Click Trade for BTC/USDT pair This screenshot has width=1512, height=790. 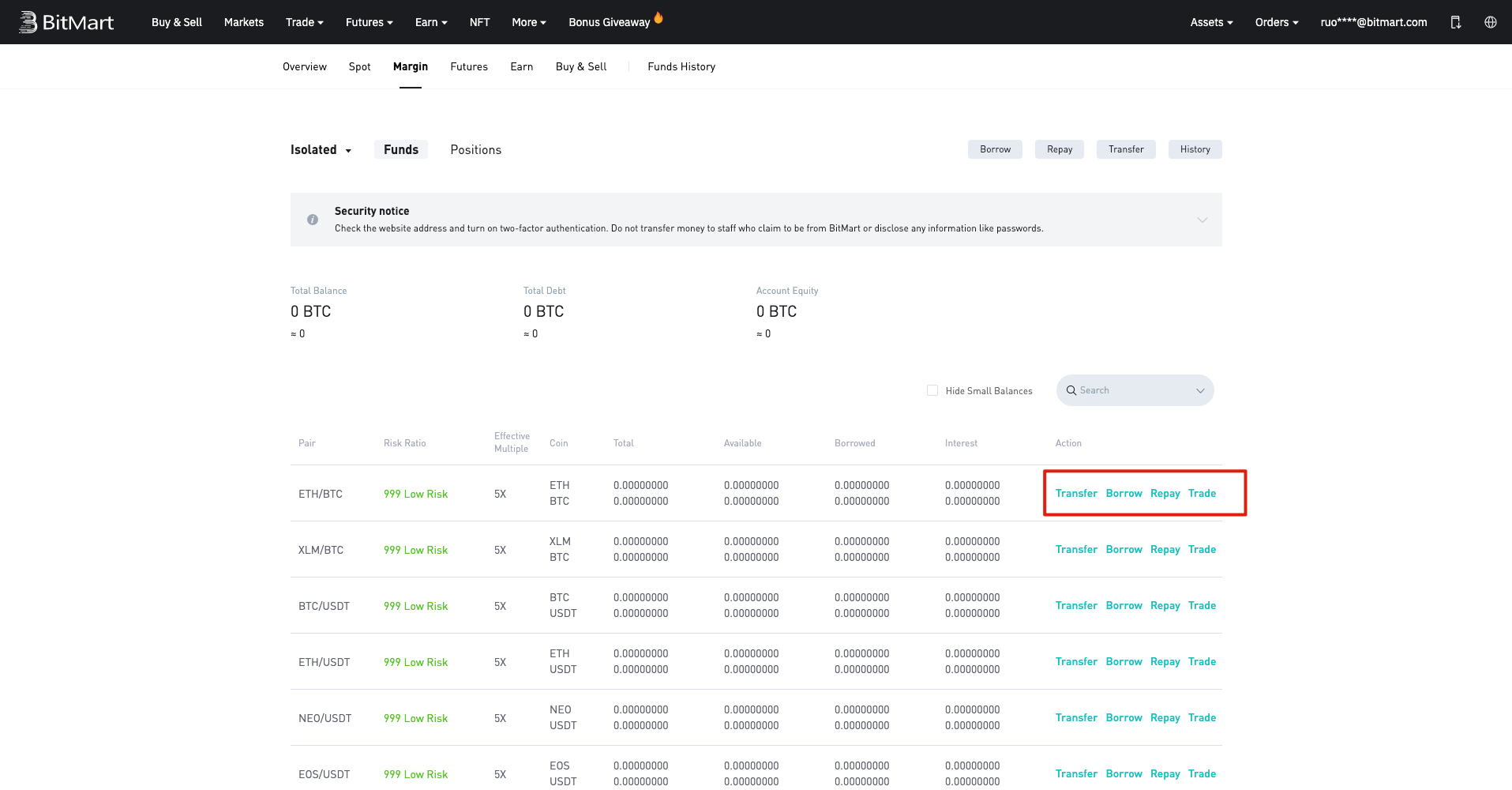coord(1202,605)
